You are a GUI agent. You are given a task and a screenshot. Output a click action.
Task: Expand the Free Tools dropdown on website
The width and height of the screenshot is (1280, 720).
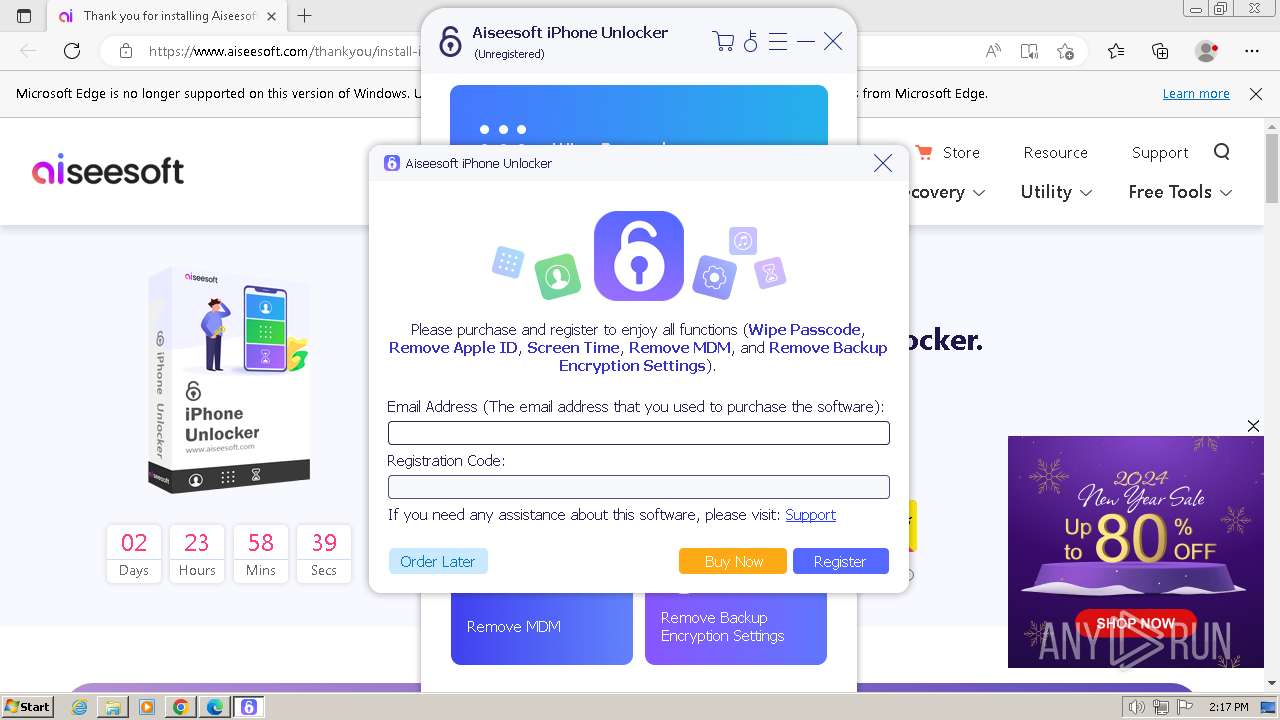coord(1180,192)
